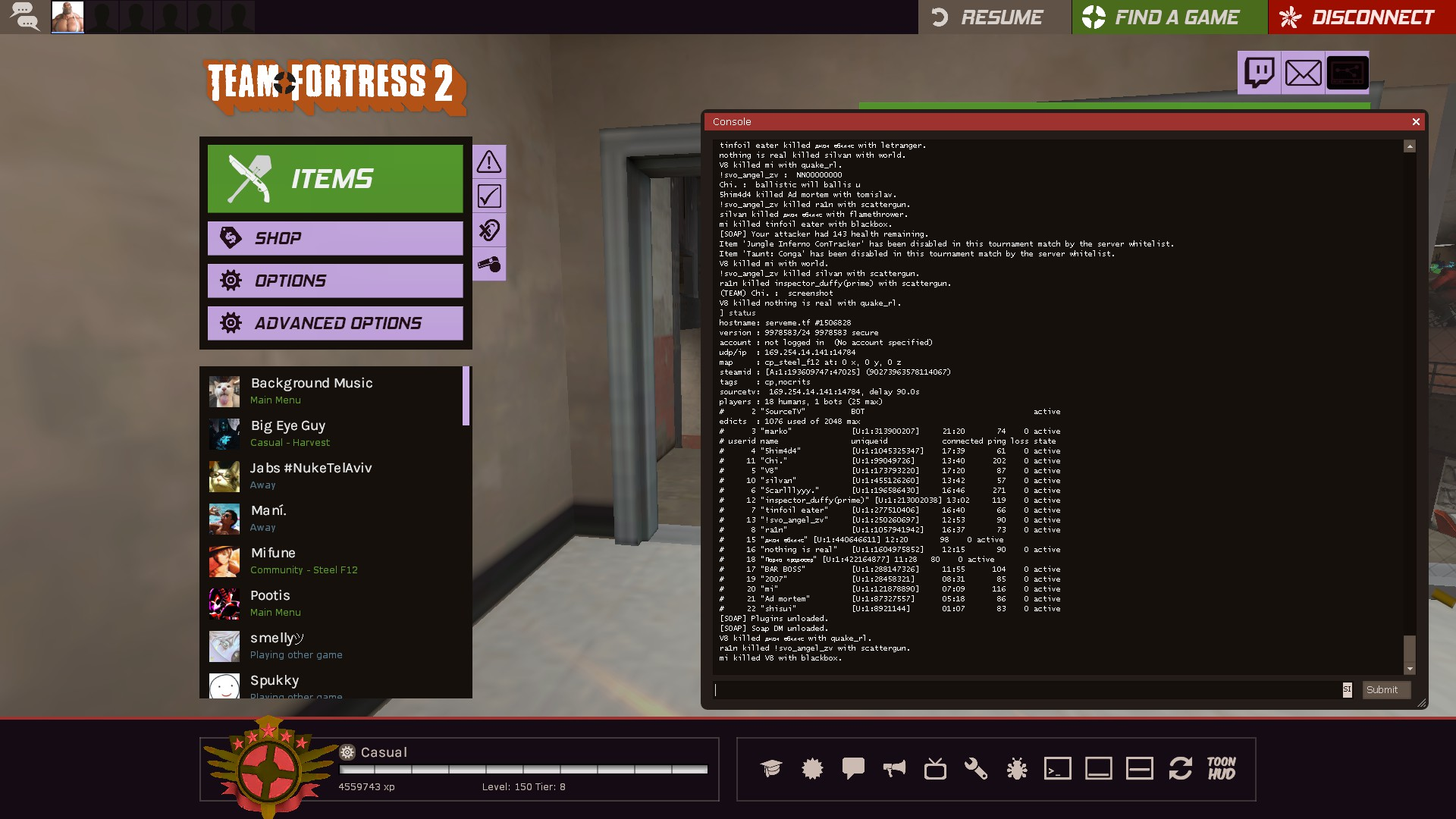The image size is (1456, 819).
Task: Open the wrench workshop icon
Action: (x=976, y=769)
